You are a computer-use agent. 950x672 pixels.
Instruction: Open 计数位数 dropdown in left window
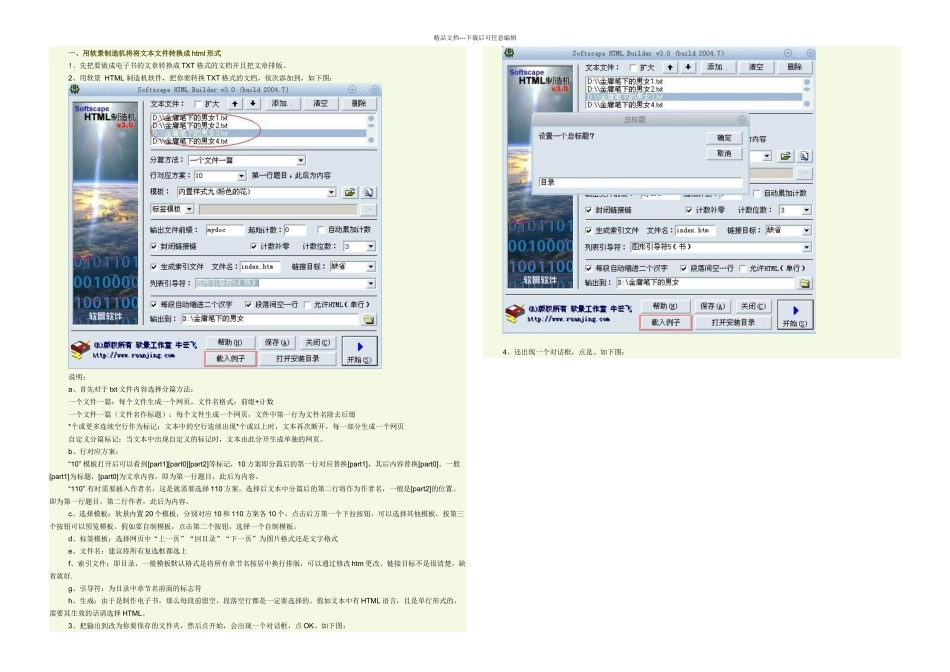click(x=371, y=247)
